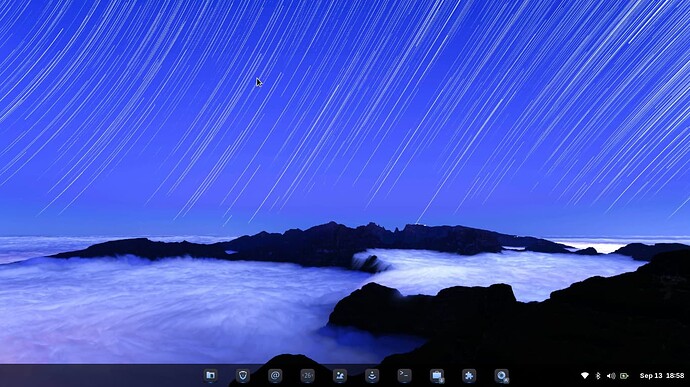
Task: Open the puzzle piece extensions app
Action: coord(469,375)
